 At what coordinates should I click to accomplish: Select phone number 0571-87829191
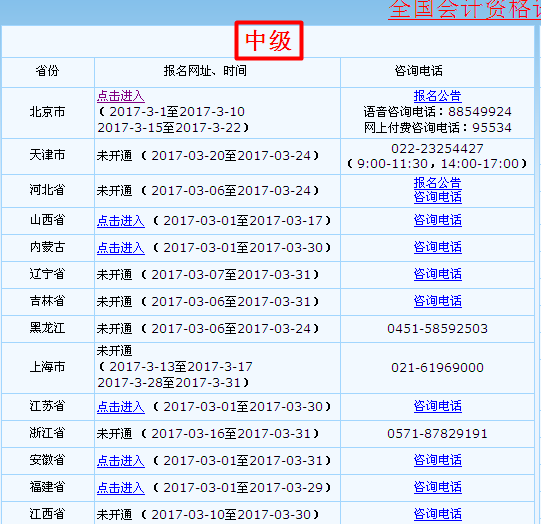pos(437,434)
